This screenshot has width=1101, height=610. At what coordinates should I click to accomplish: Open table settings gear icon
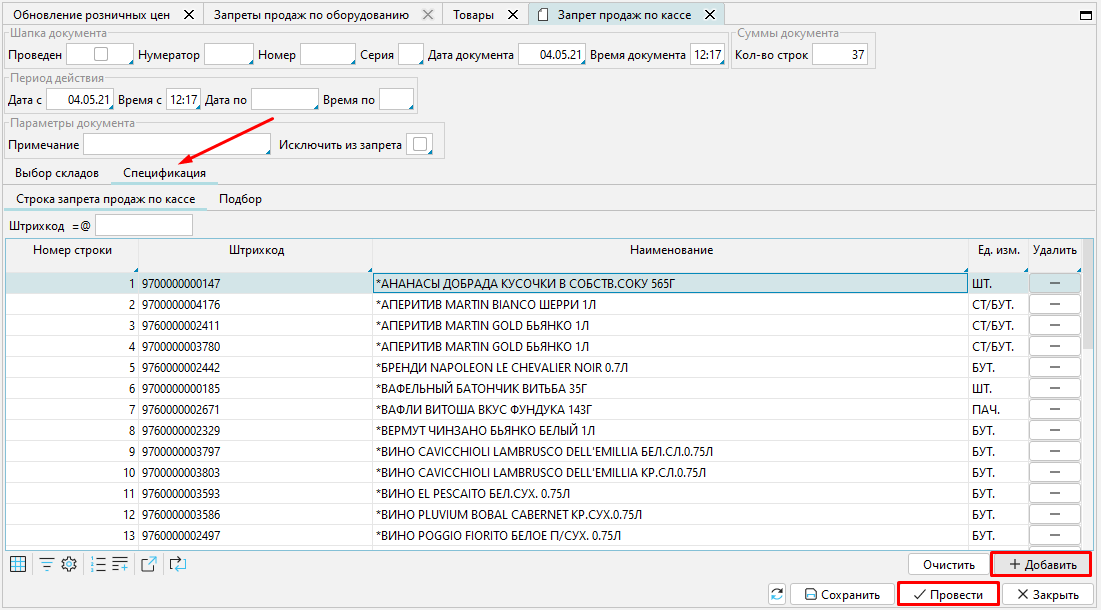(x=69, y=564)
